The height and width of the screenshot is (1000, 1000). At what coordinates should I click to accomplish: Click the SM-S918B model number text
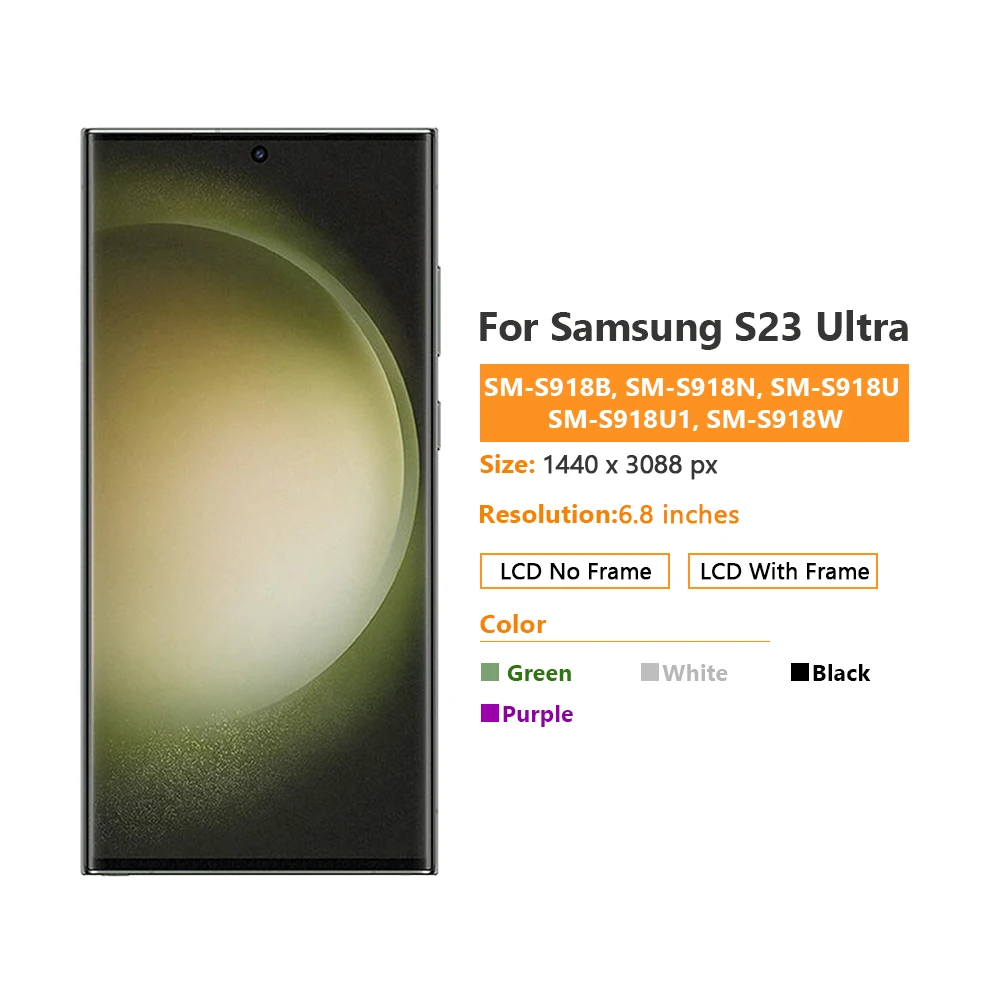coord(547,387)
